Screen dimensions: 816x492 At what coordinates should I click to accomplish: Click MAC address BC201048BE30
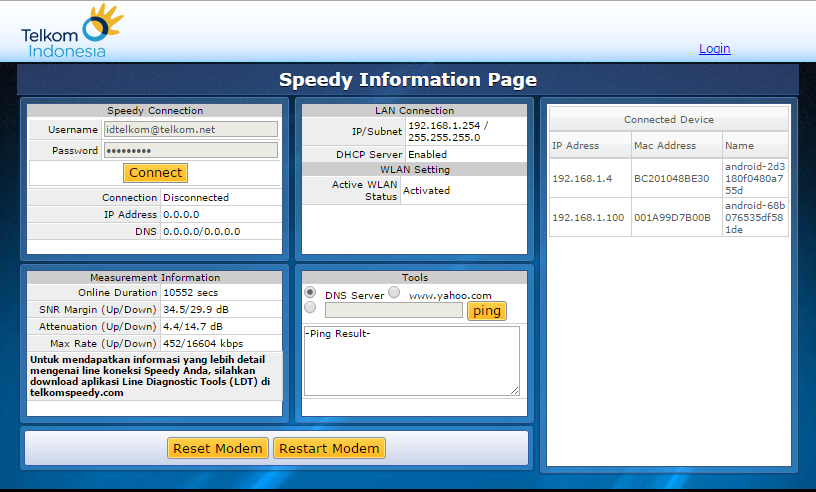coord(671,179)
